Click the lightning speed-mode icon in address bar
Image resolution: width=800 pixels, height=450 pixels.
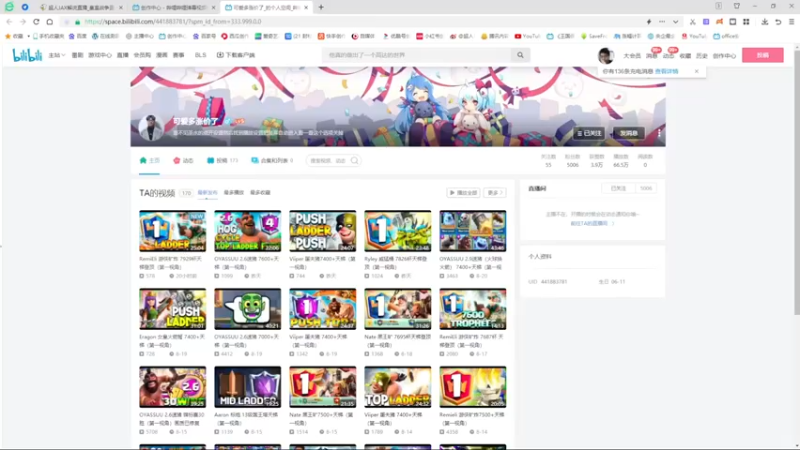click(x=648, y=22)
